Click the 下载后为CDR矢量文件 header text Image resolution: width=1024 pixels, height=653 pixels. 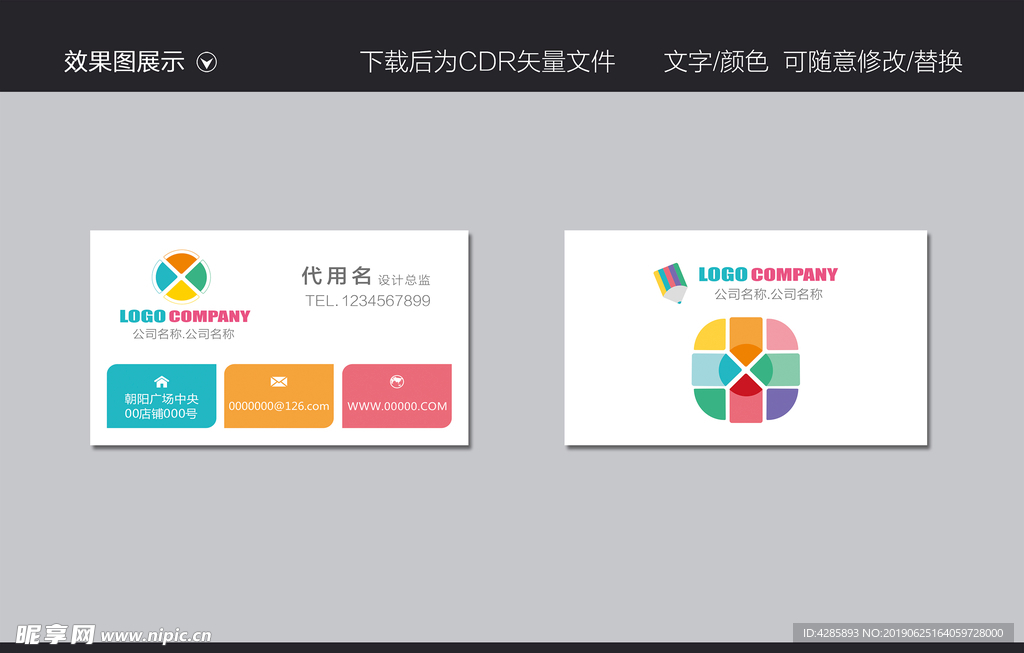click(x=490, y=62)
